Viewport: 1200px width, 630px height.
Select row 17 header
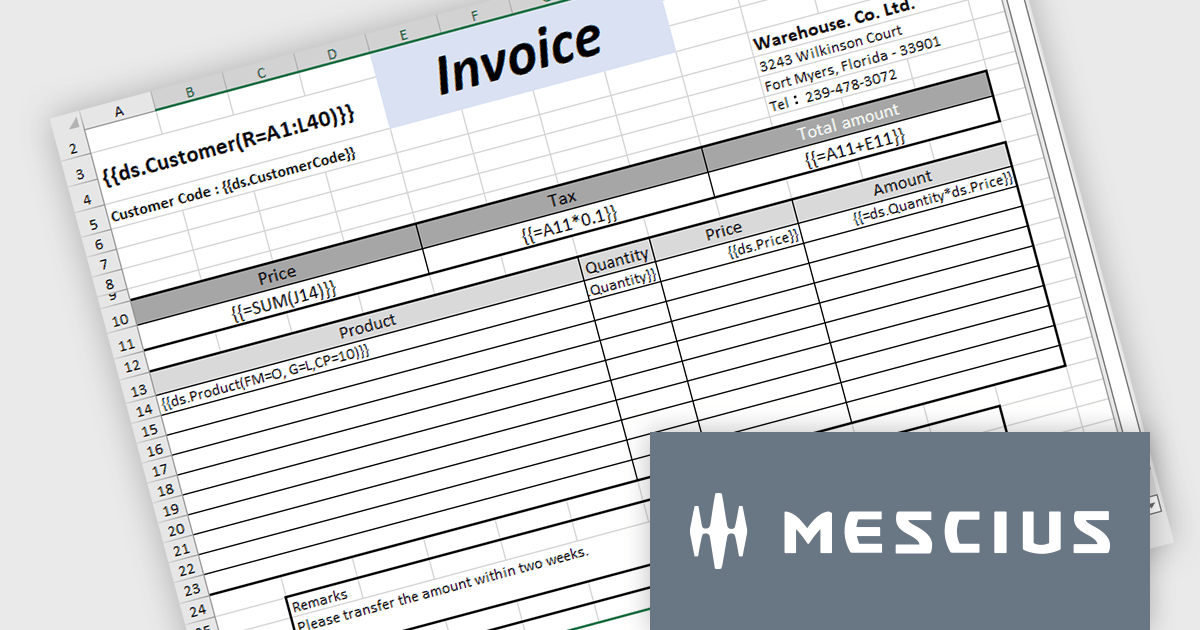[x=160, y=470]
